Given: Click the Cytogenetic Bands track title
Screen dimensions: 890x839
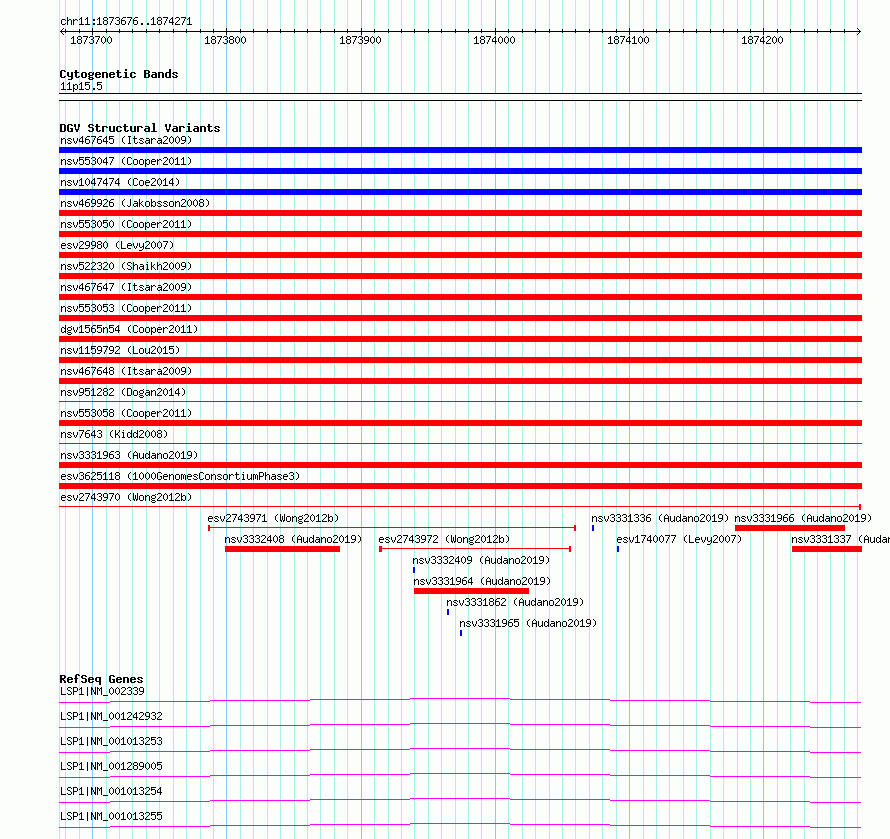Looking at the screenshot, I should 119,74.
